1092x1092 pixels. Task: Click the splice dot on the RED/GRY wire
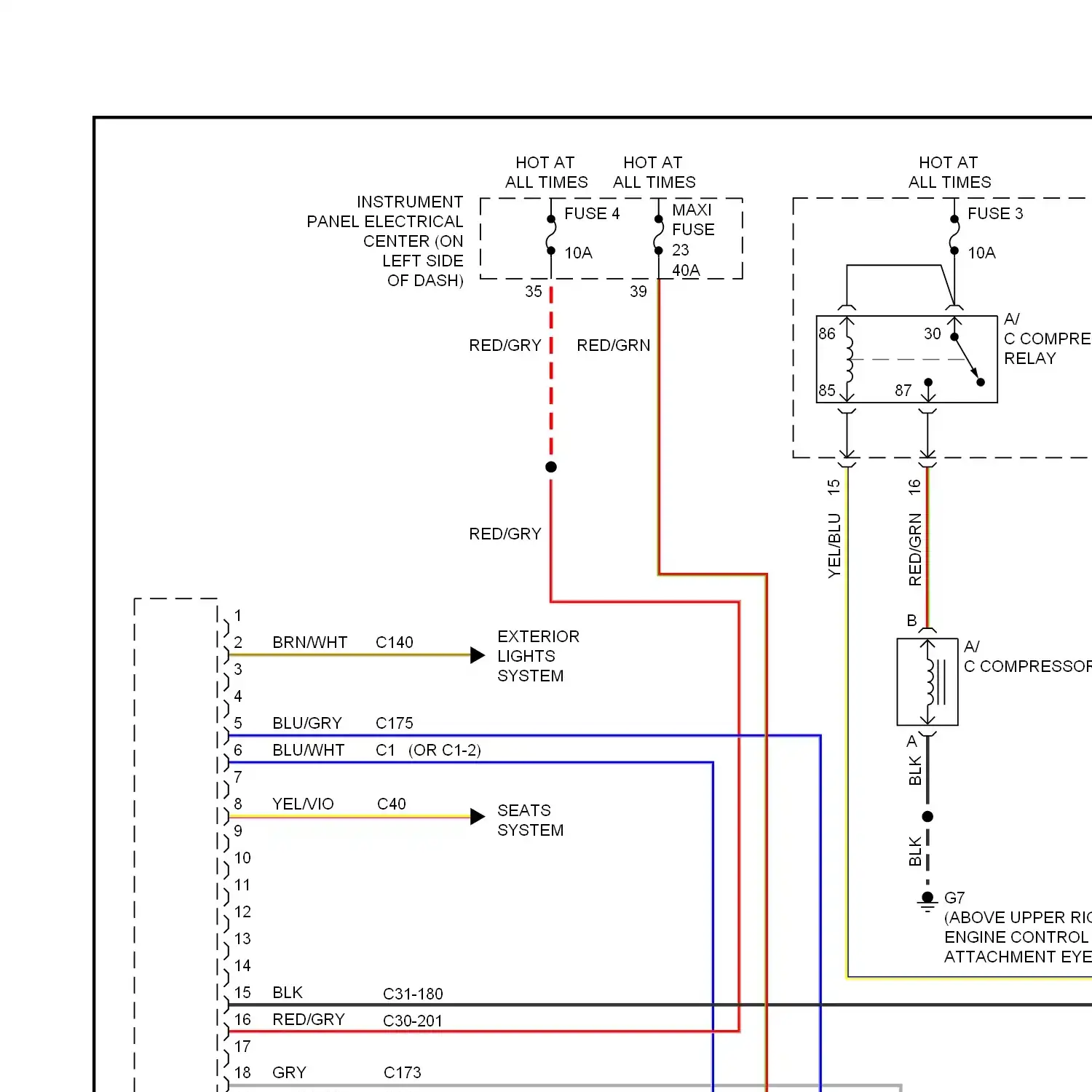[551, 467]
